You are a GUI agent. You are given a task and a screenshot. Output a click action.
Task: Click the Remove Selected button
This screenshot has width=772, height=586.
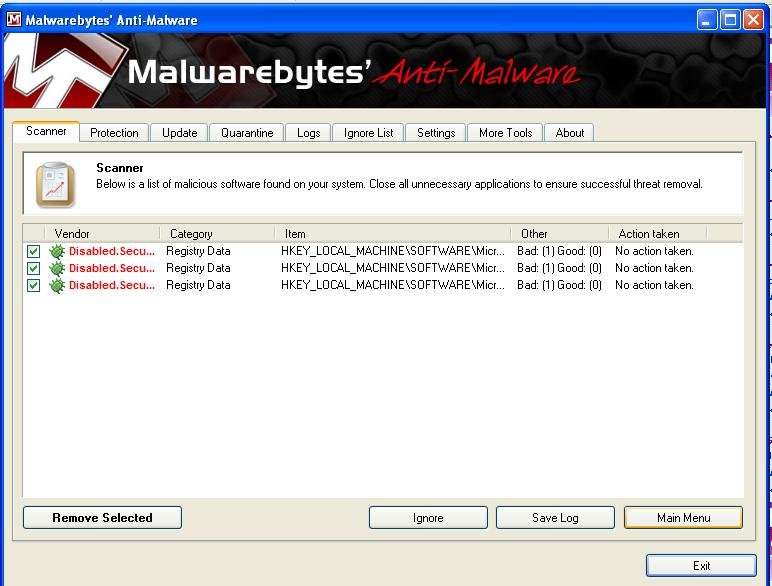102,518
